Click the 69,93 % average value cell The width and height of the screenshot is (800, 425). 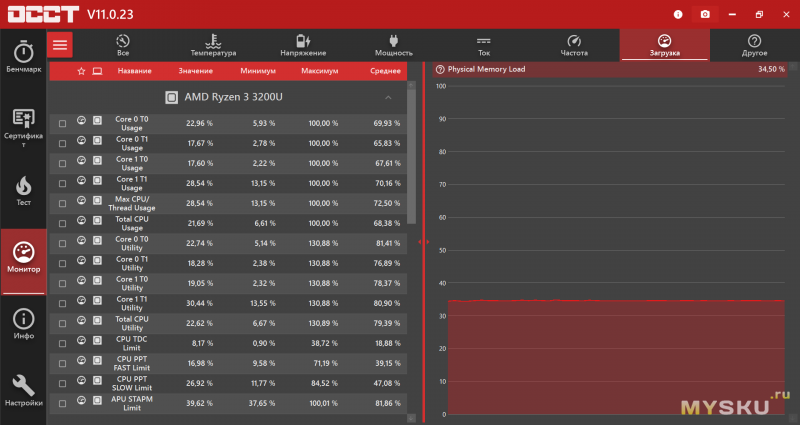click(387, 123)
